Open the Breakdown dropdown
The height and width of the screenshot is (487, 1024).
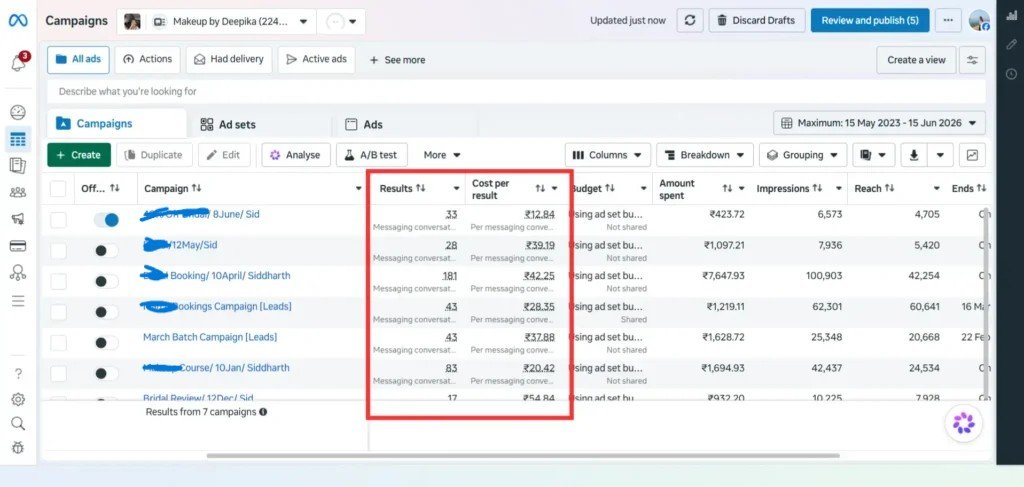click(x=705, y=155)
